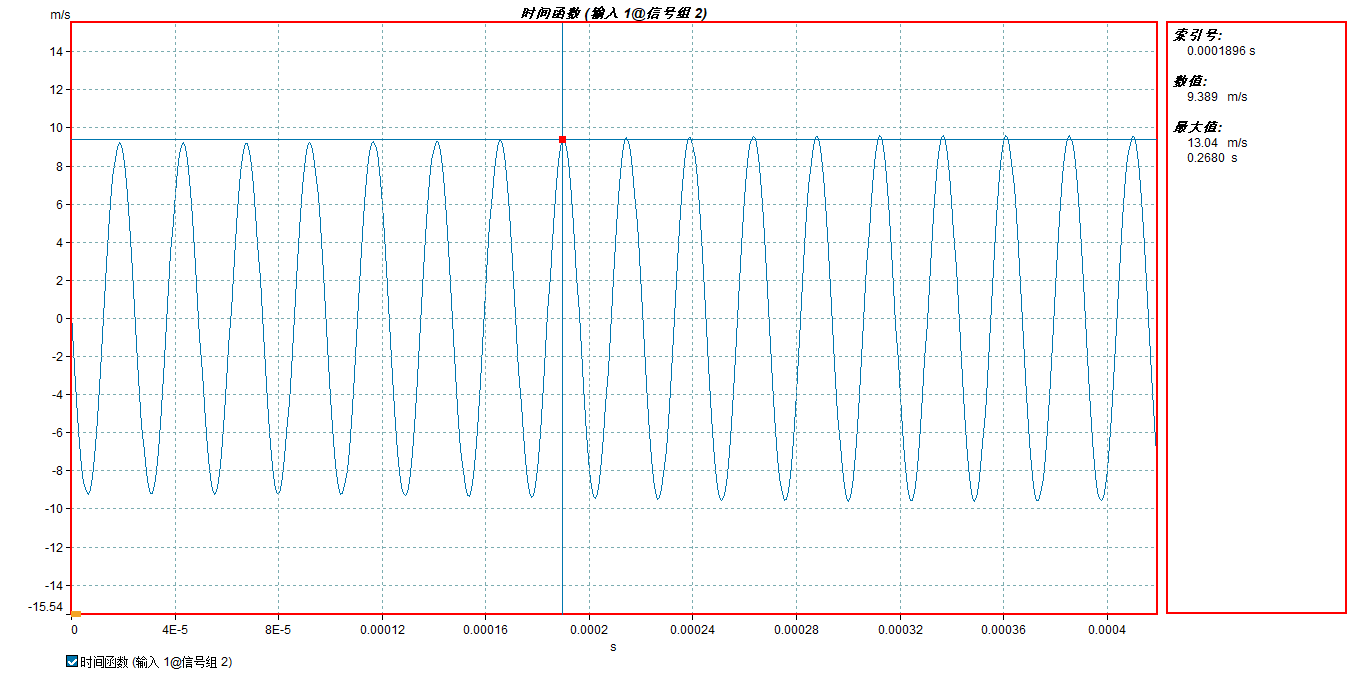This screenshot has height=678, width=1362.
Task: Click the 0.0002 tick on the X axis
Action: pyautogui.click(x=589, y=630)
